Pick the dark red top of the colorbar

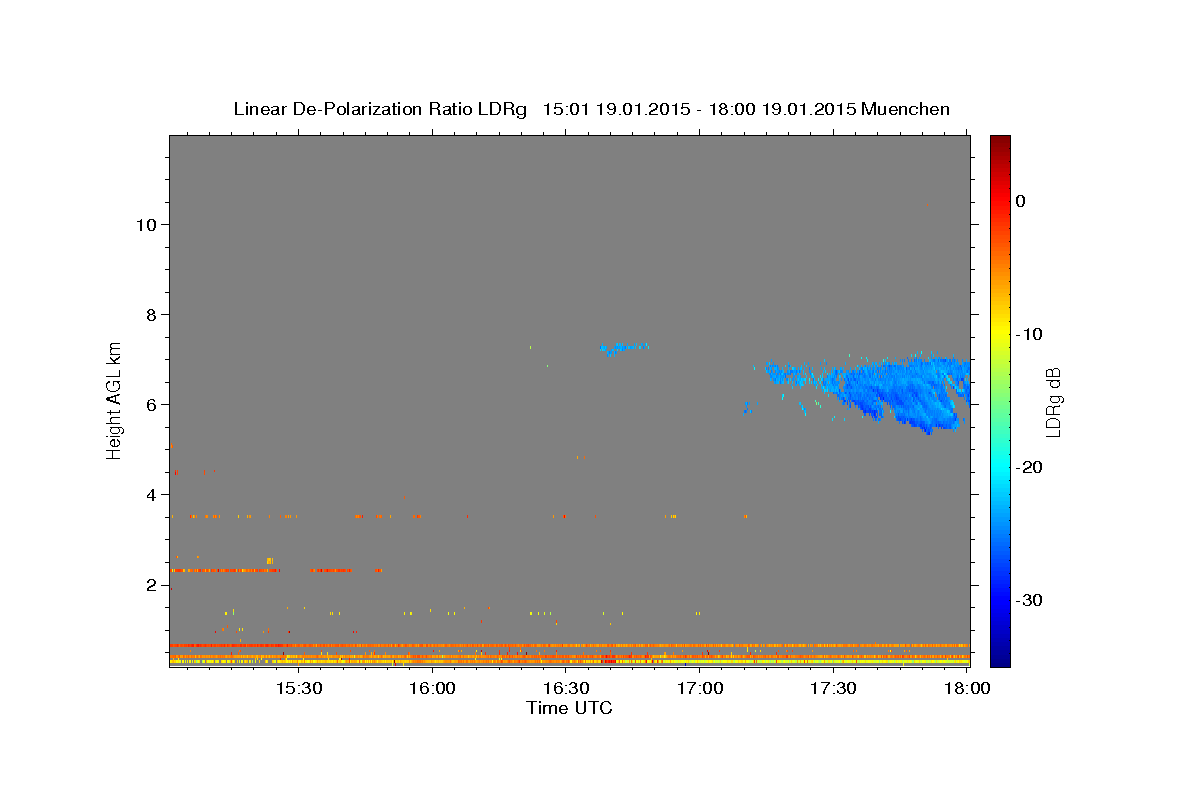tap(1000, 143)
